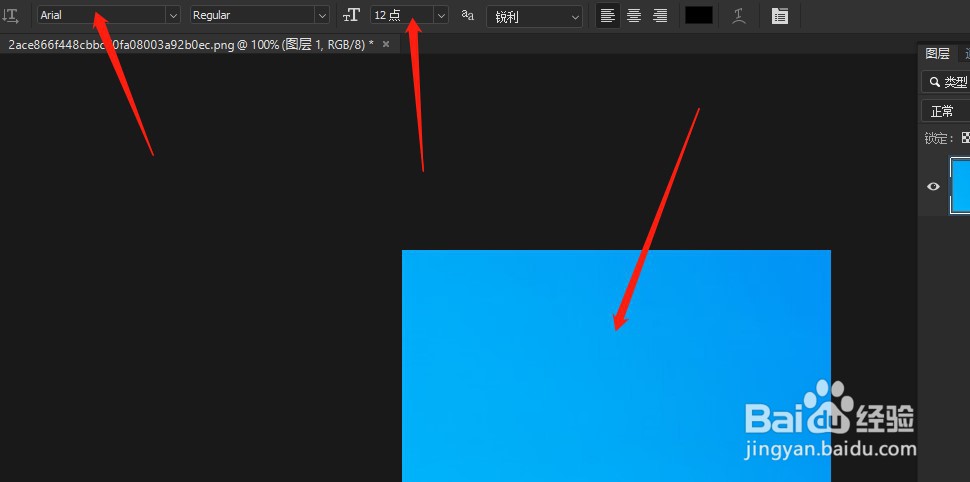This screenshot has width=970, height=482.
Task: Open the font size dropdown arrow
Action: pos(441,15)
